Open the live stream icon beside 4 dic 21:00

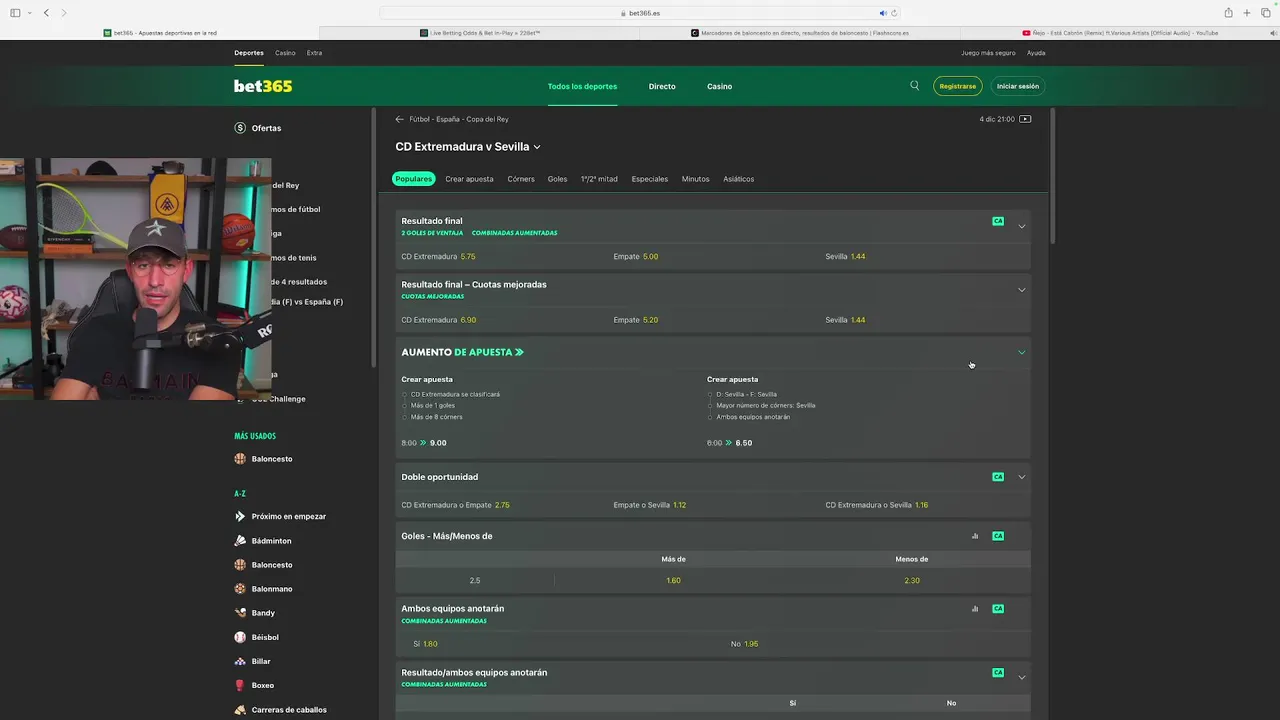(x=1025, y=119)
